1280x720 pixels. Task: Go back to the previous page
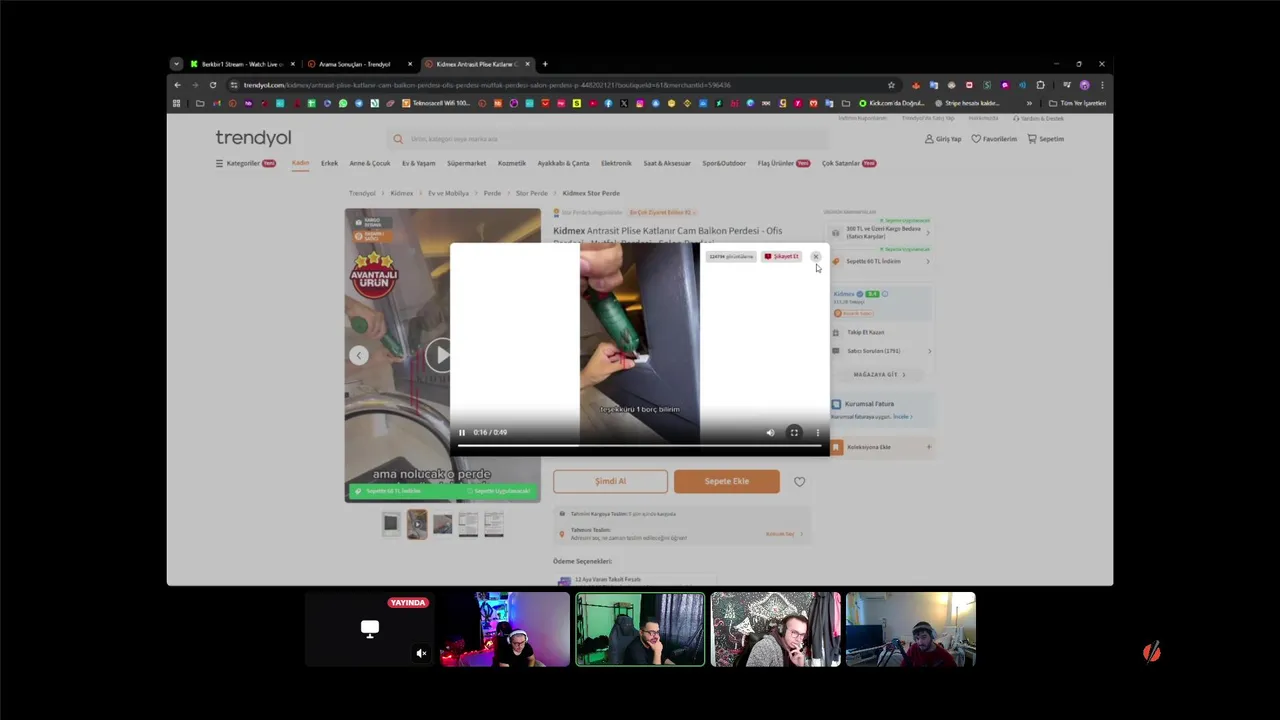178,85
